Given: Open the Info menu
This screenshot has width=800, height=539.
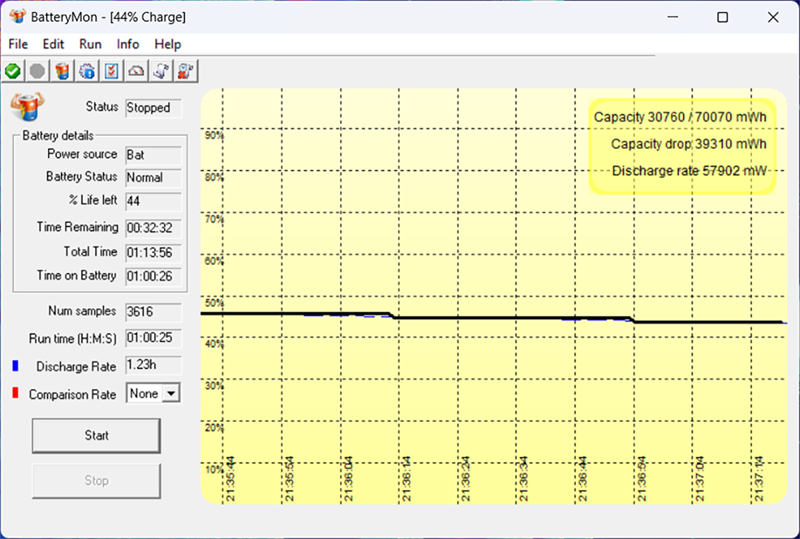Looking at the screenshot, I should click(x=128, y=44).
